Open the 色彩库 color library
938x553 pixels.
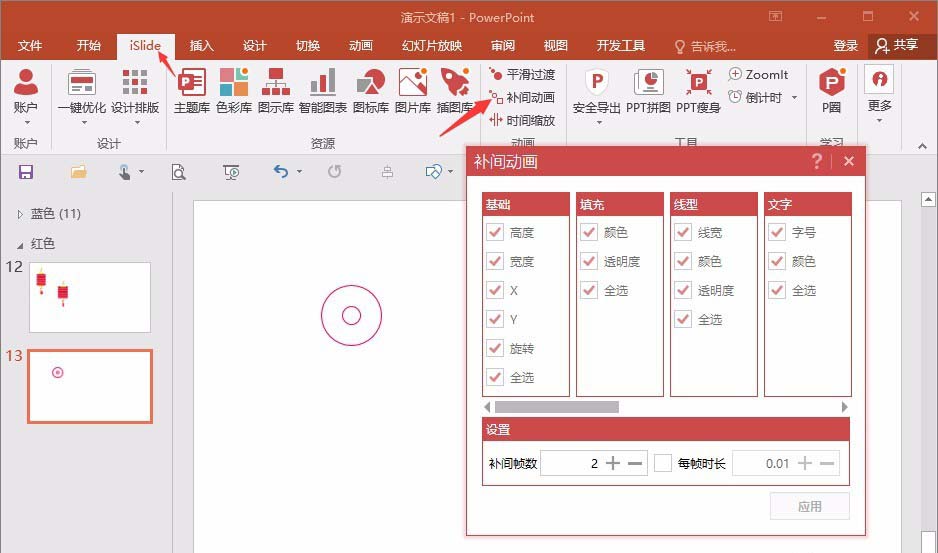pos(233,90)
